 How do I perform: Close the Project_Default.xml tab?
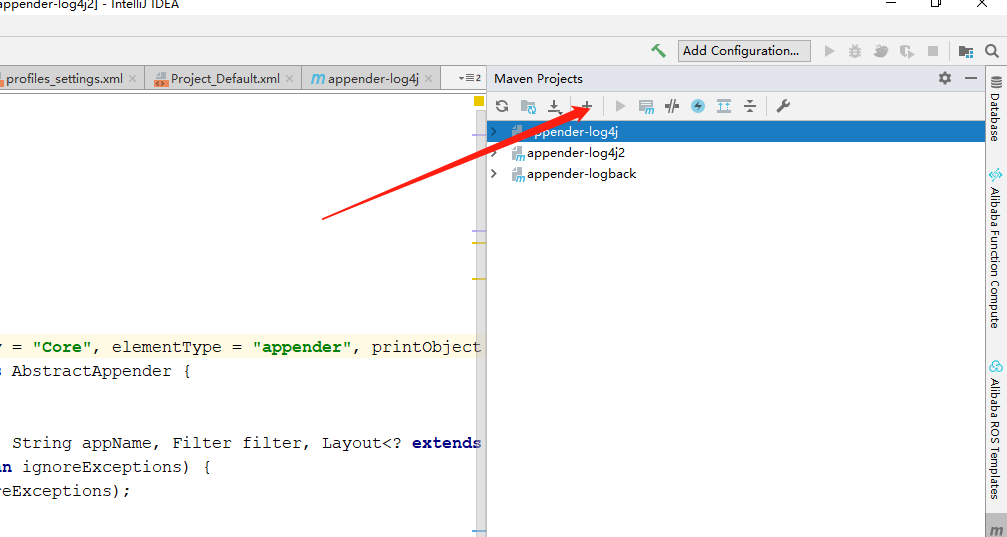tap(290, 78)
